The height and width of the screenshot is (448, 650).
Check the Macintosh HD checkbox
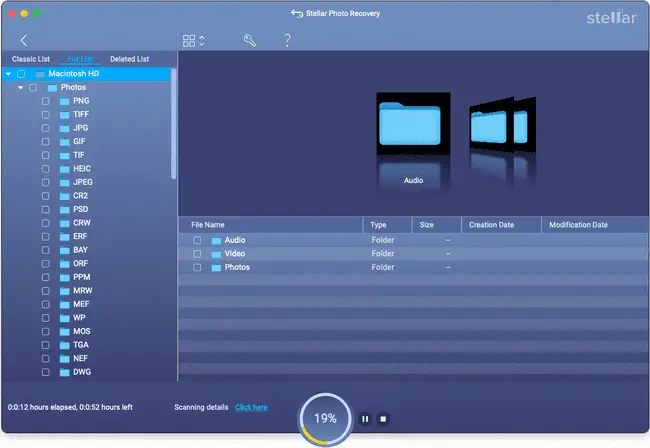21,74
